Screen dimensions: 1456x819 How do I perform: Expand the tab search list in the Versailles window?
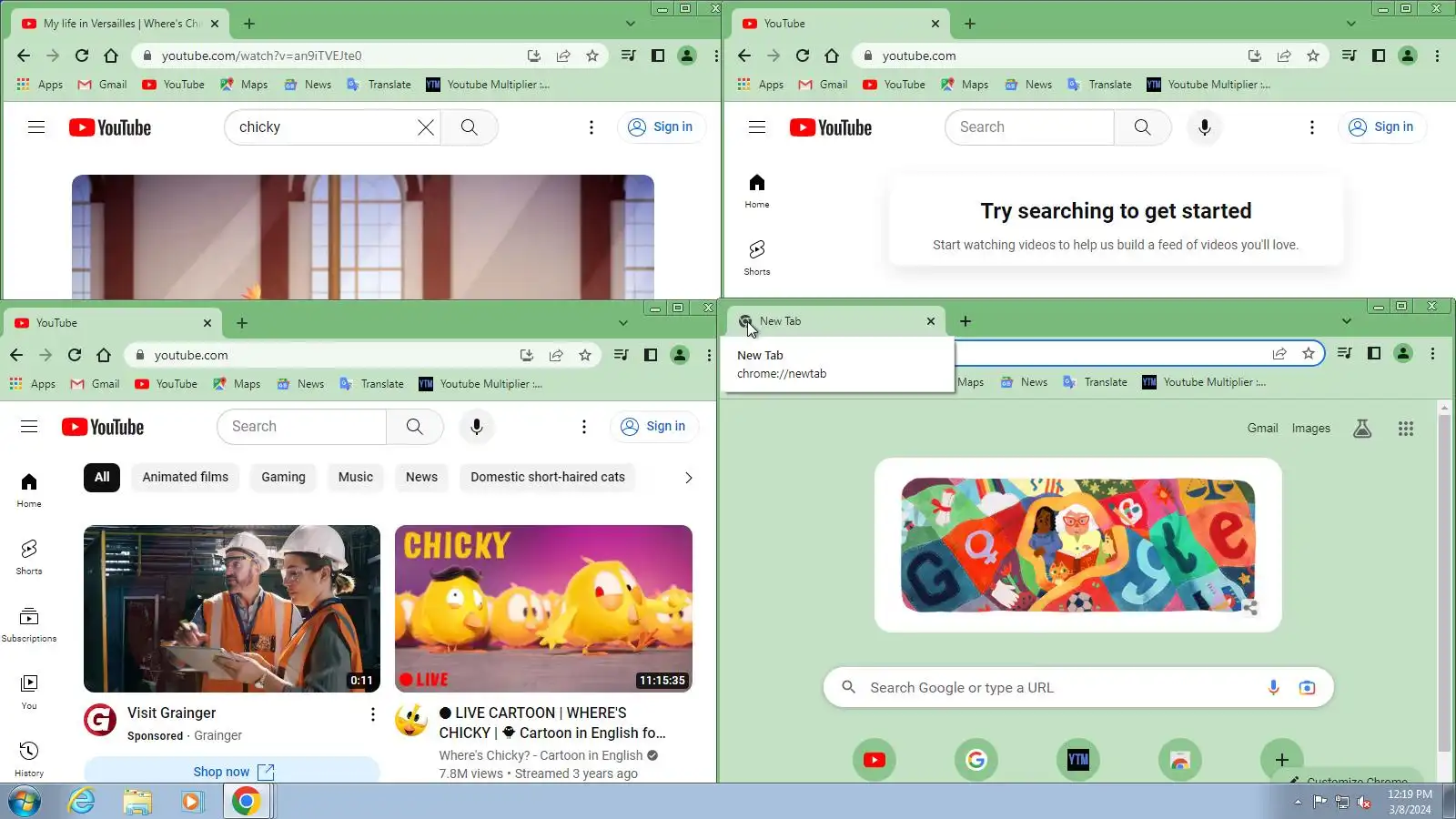tap(631, 24)
